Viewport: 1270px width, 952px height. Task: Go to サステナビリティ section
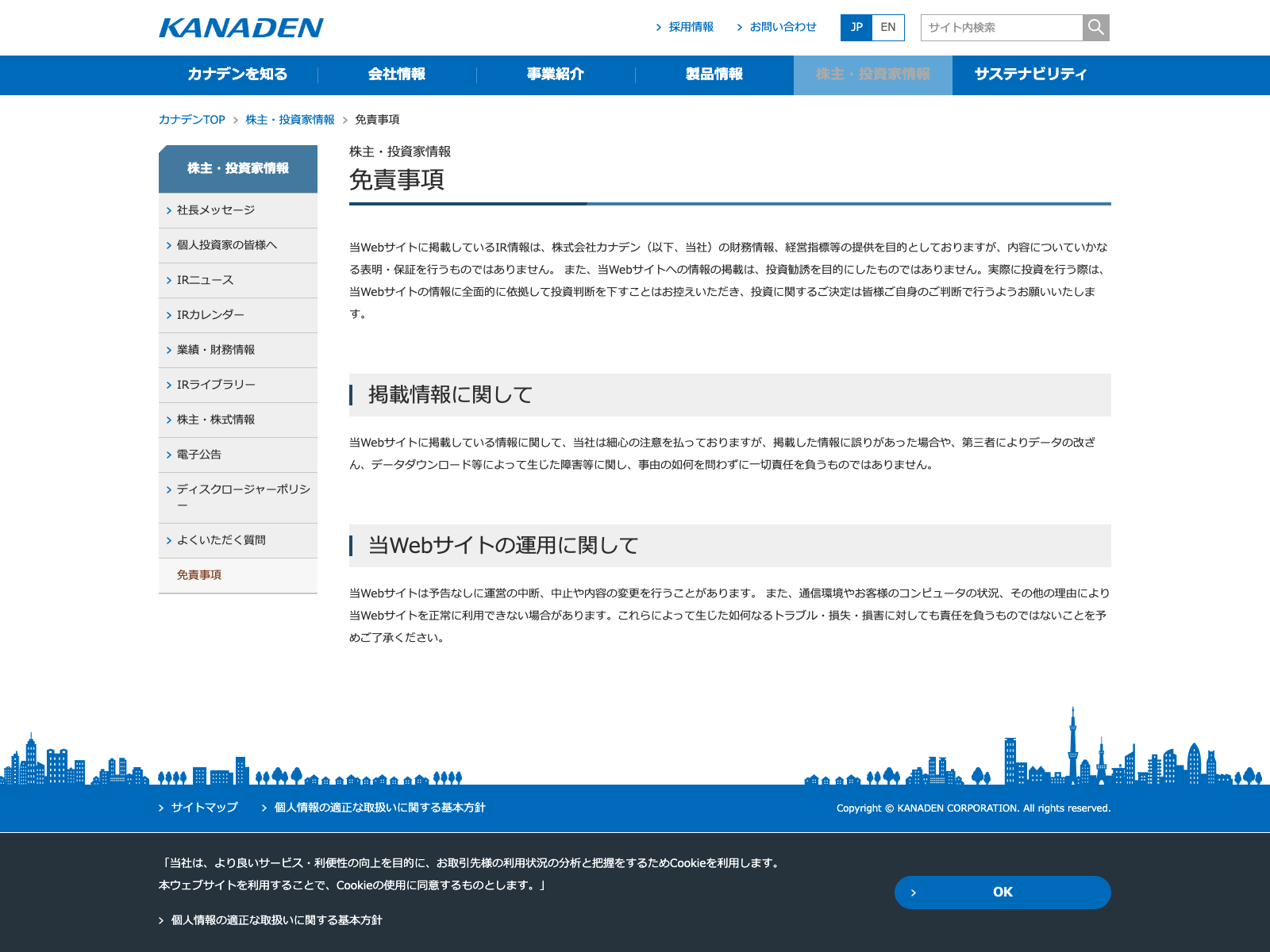(1031, 75)
